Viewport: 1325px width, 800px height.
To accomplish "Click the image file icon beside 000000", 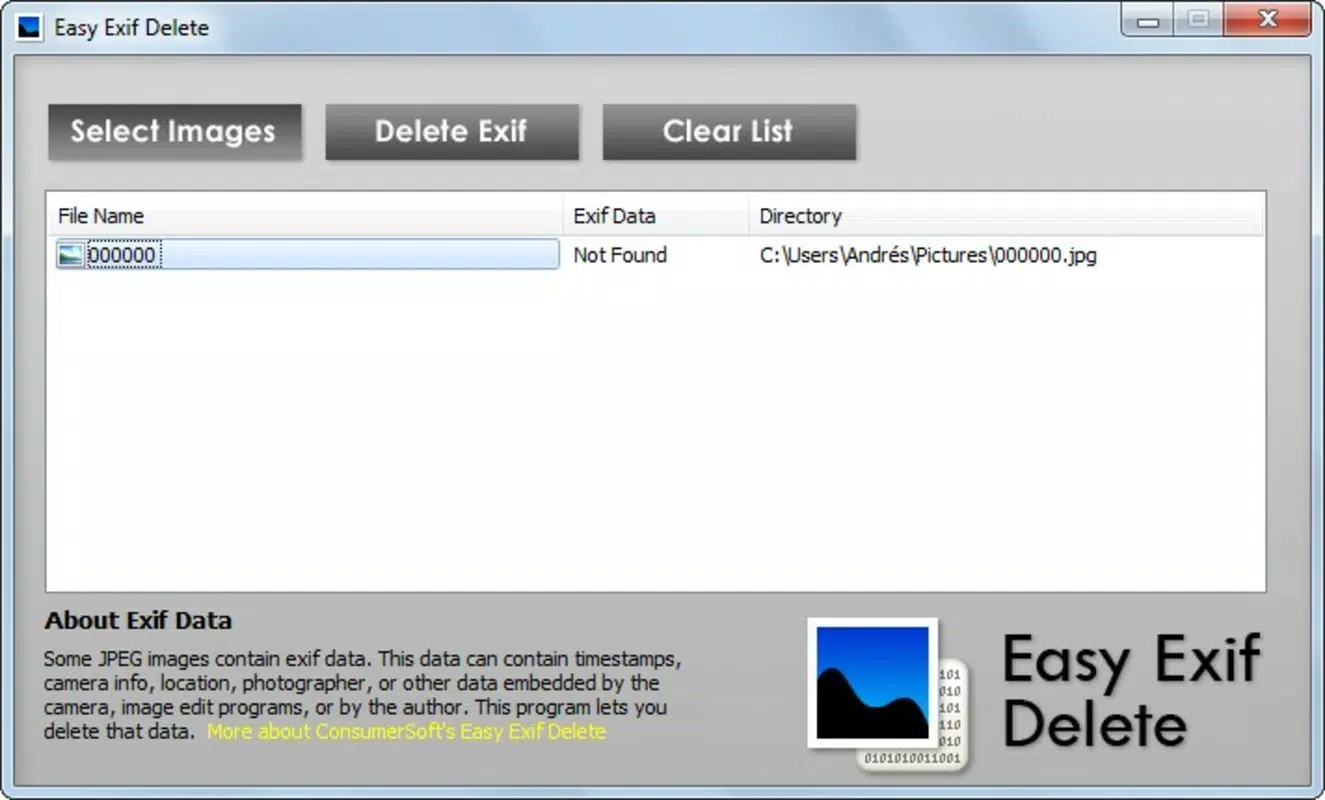I will pyautogui.click(x=71, y=255).
